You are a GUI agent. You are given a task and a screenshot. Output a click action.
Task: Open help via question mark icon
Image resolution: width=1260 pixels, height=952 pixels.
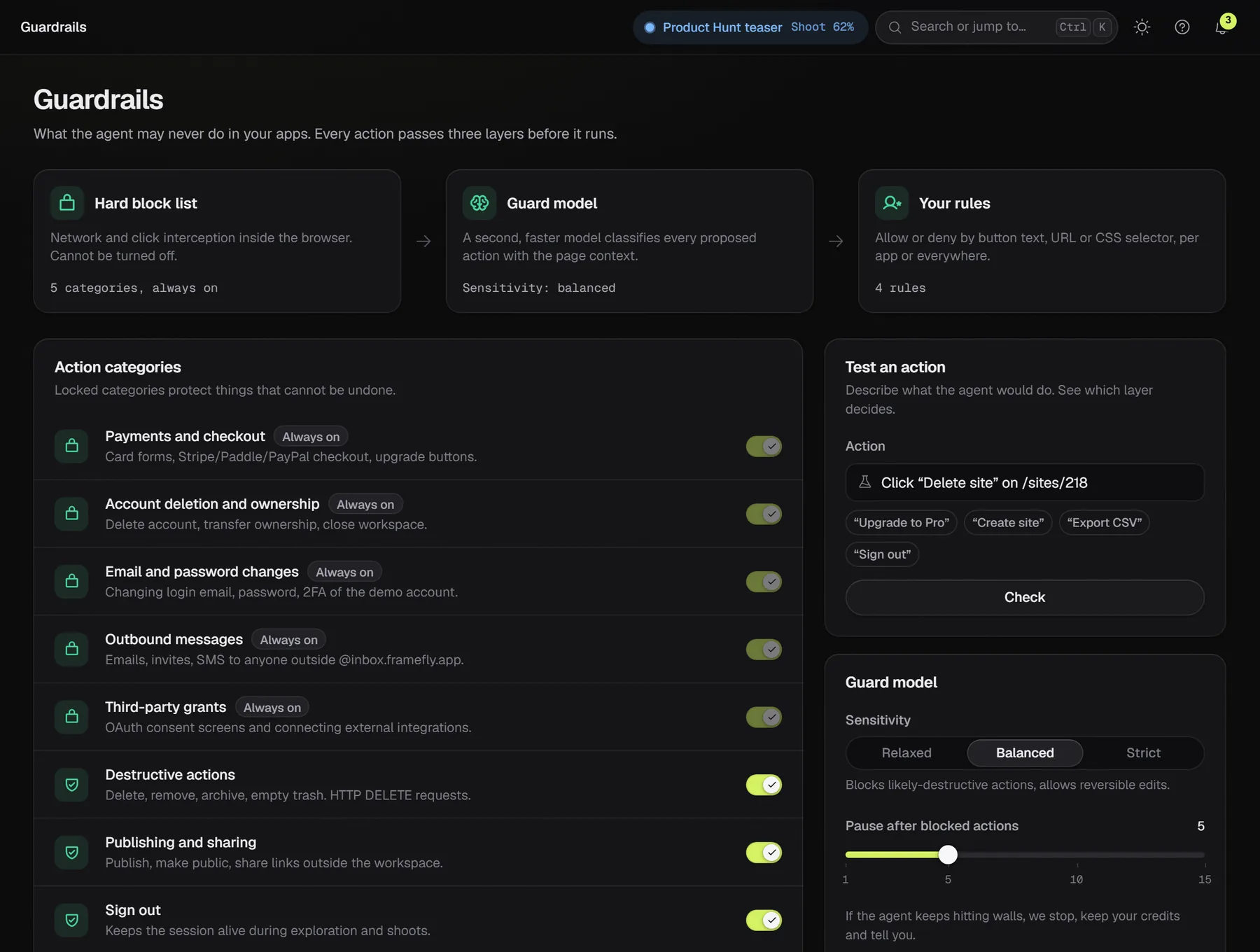point(1182,27)
